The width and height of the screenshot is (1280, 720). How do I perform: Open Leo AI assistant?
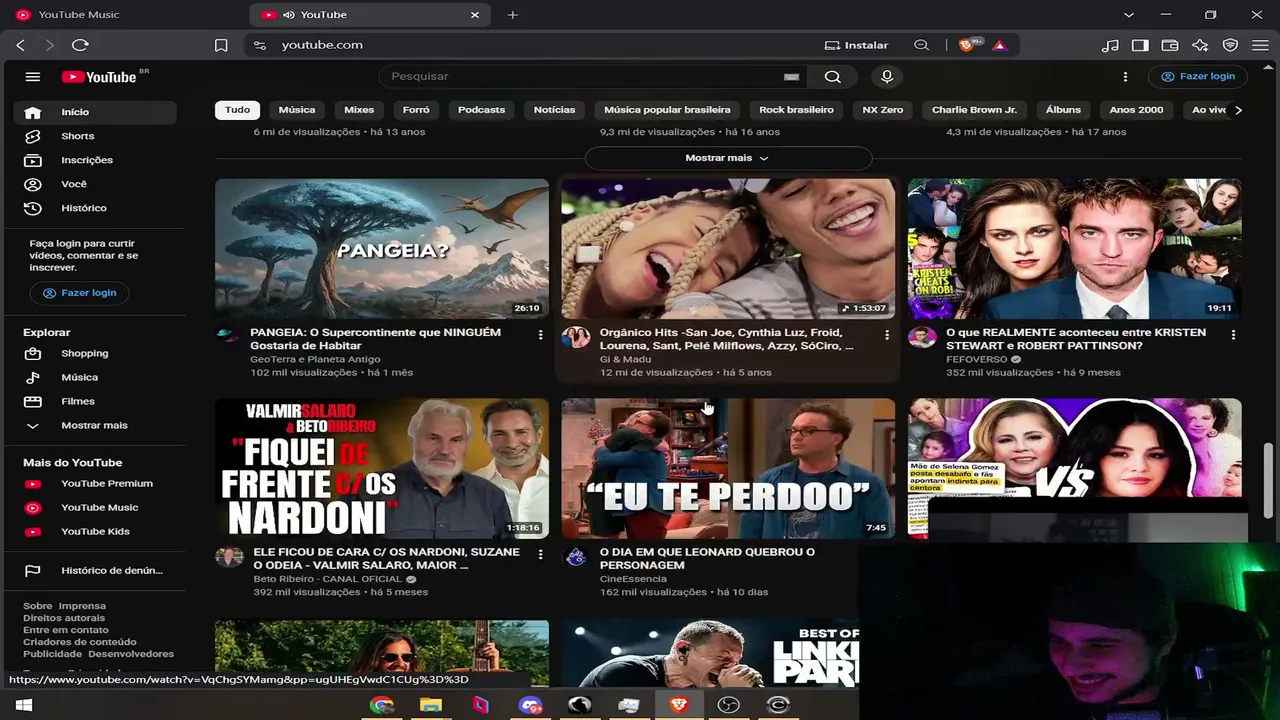coord(1200,45)
